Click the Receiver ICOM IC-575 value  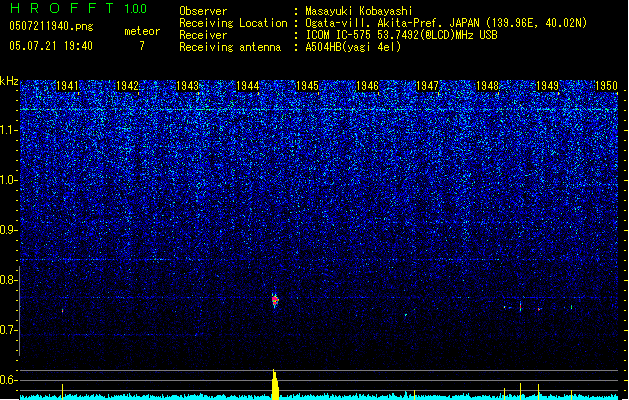click(402, 35)
